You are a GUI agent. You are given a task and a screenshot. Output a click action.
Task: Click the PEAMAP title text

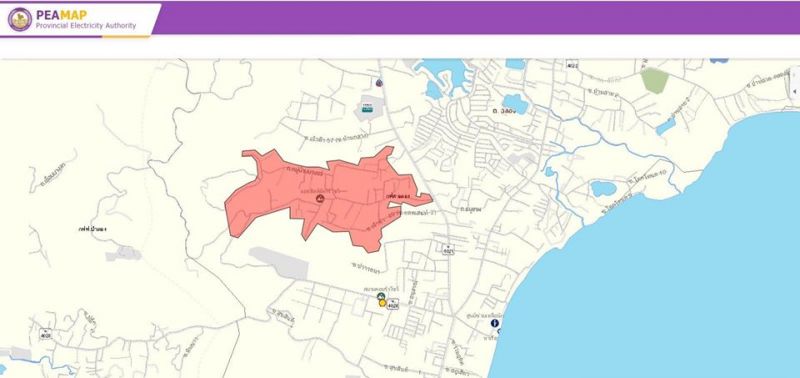coord(61,15)
